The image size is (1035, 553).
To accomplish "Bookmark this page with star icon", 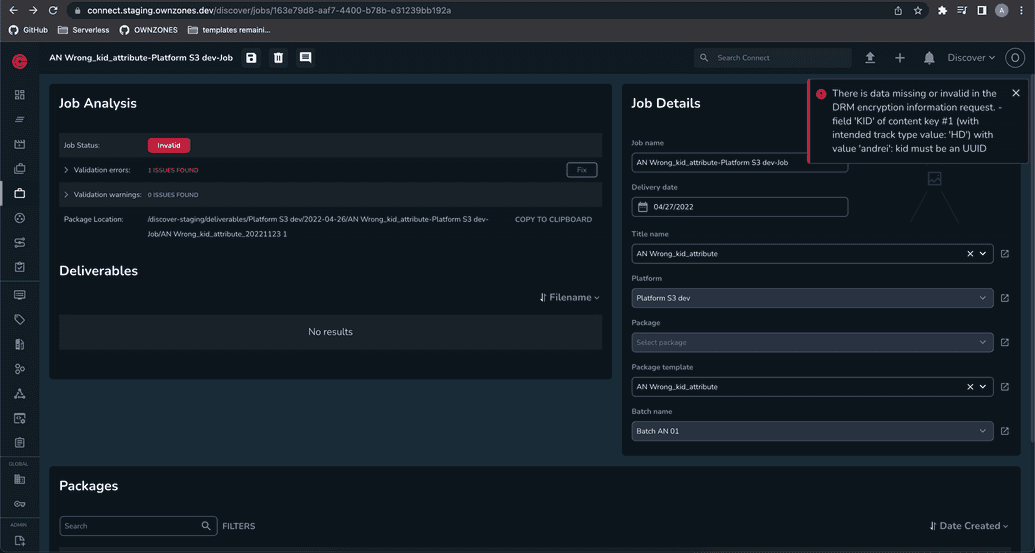I will 918,11.
